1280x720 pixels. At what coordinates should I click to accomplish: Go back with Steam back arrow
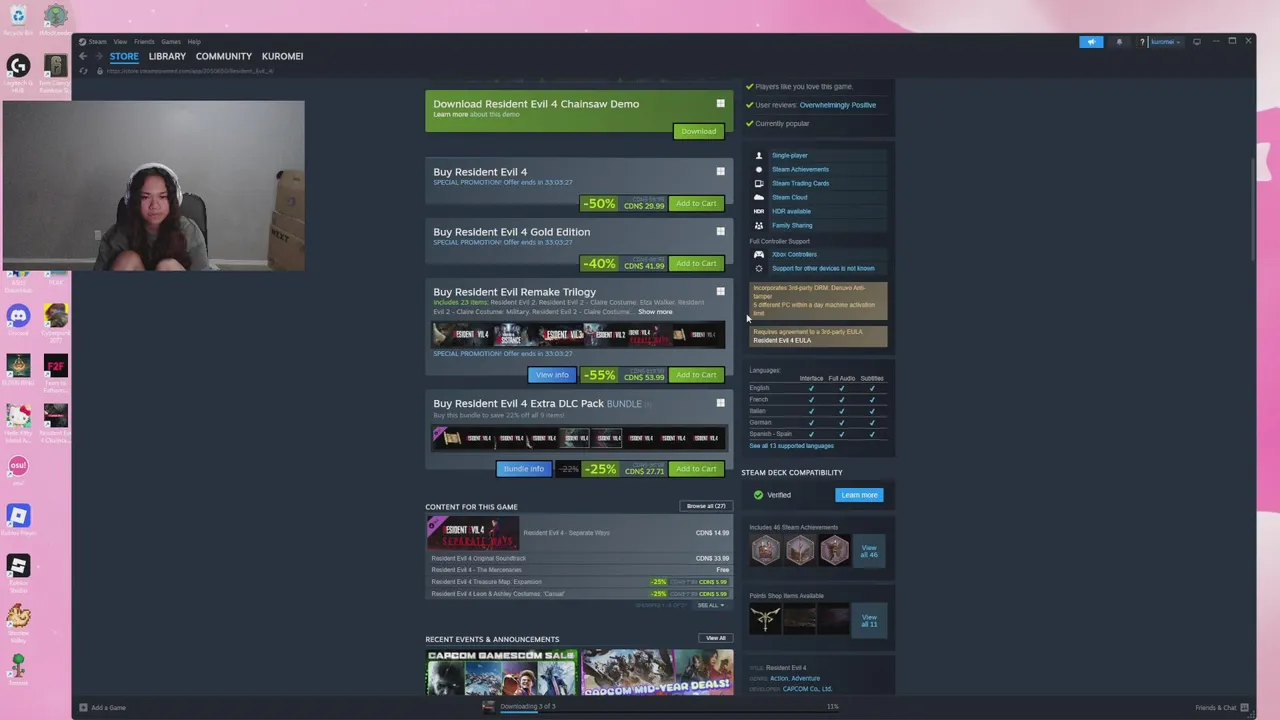pos(83,56)
